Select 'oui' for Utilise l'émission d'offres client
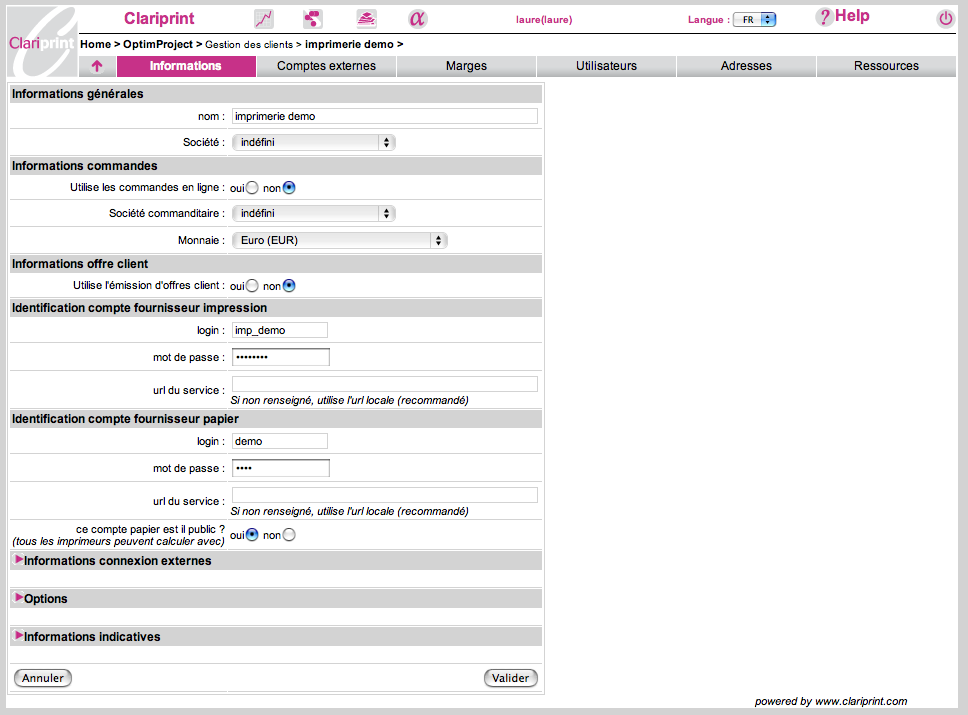This screenshot has width=968, height=715. 252,286
